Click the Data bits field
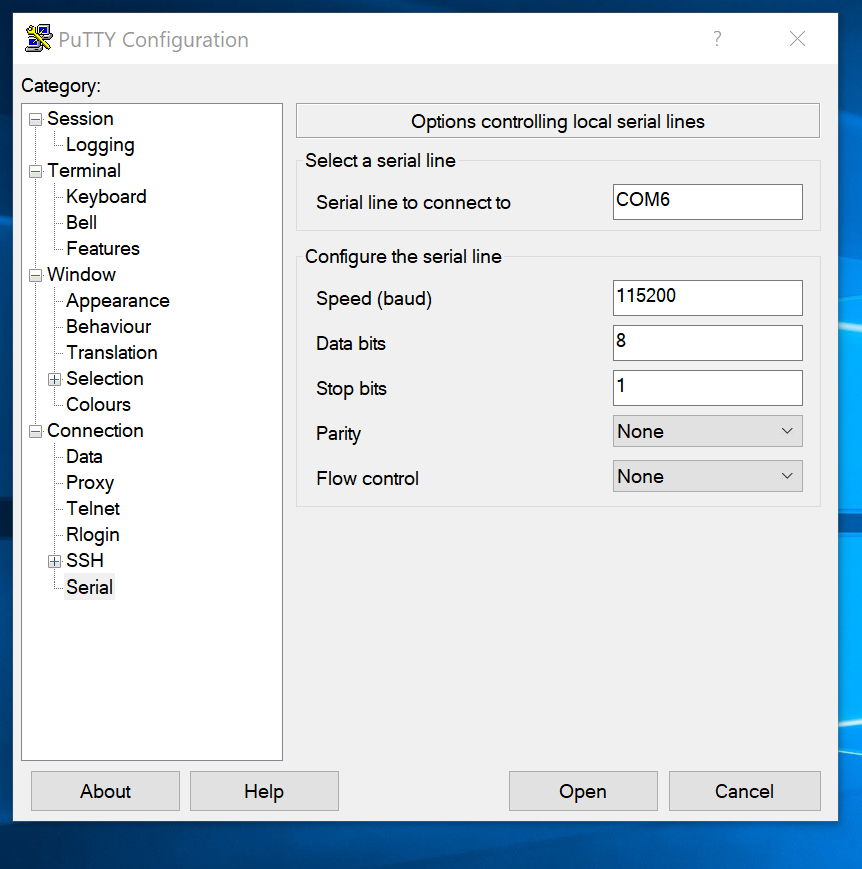Image resolution: width=862 pixels, height=869 pixels. pos(707,343)
